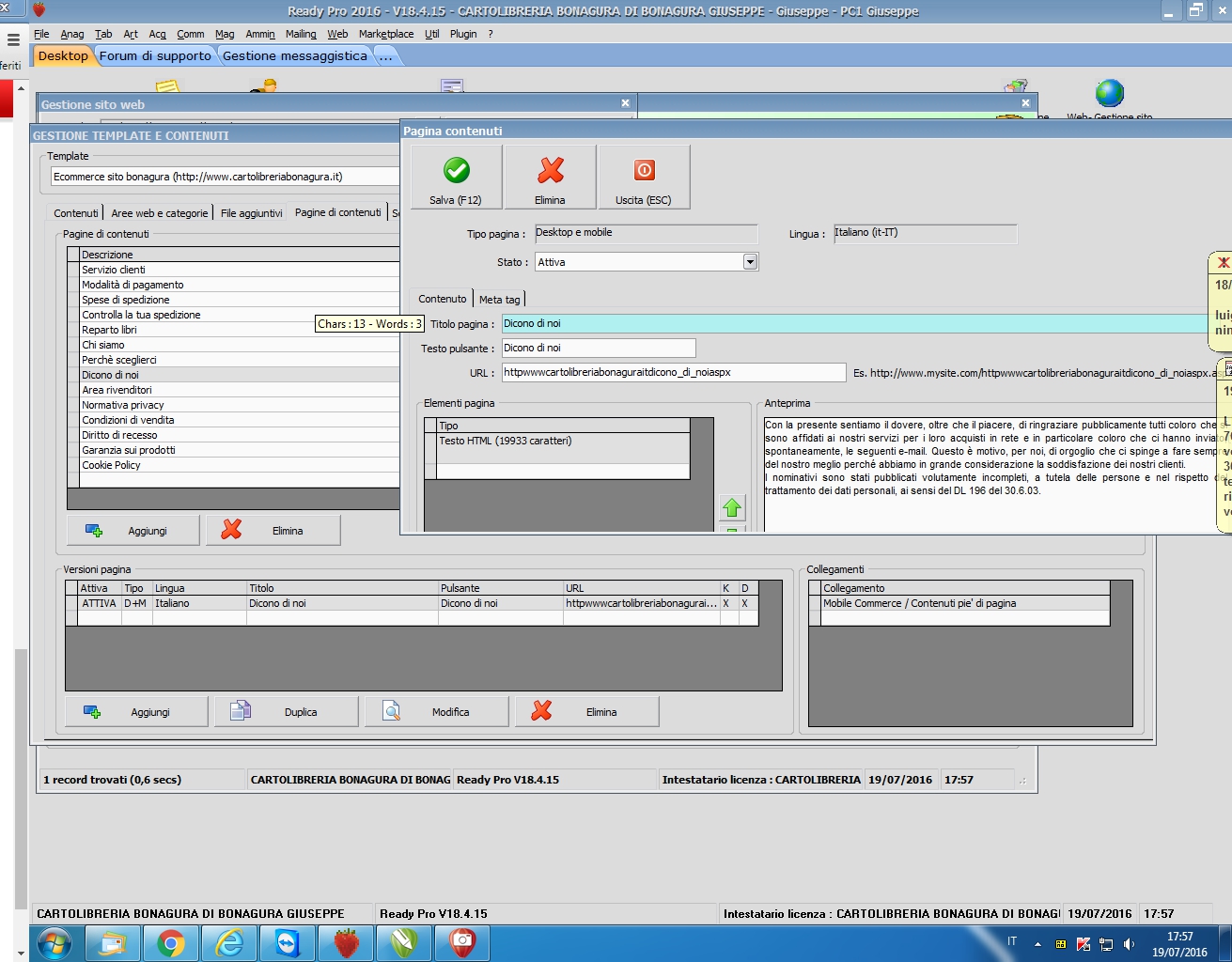The height and width of the screenshot is (962, 1232).
Task: Select the 'Mobile Commerce / Contenuti pie' di pagina' row
Action: coord(965,603)
